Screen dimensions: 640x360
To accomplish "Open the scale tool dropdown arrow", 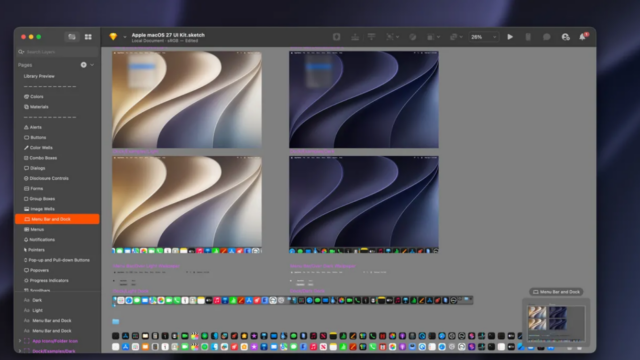I will pos(397,37).
